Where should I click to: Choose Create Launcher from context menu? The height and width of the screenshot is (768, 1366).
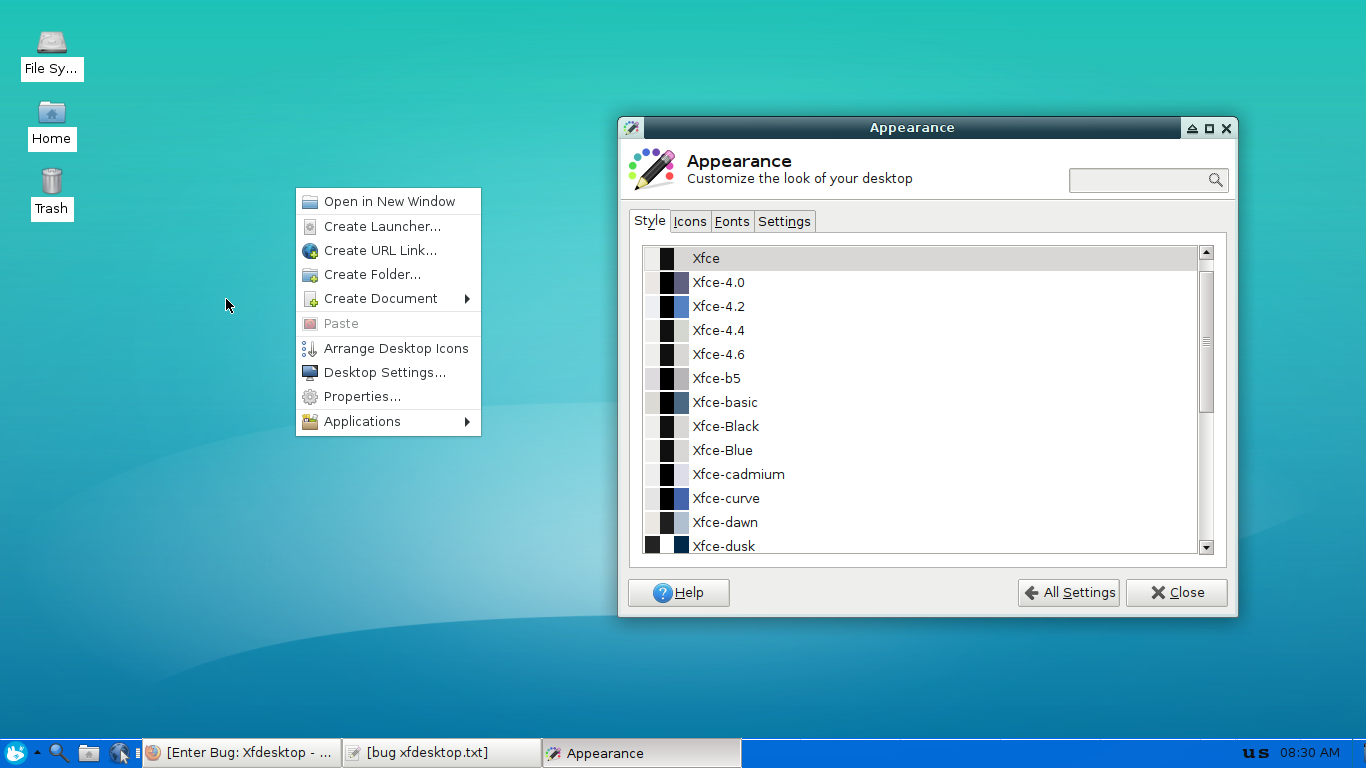tap(381, 227)
